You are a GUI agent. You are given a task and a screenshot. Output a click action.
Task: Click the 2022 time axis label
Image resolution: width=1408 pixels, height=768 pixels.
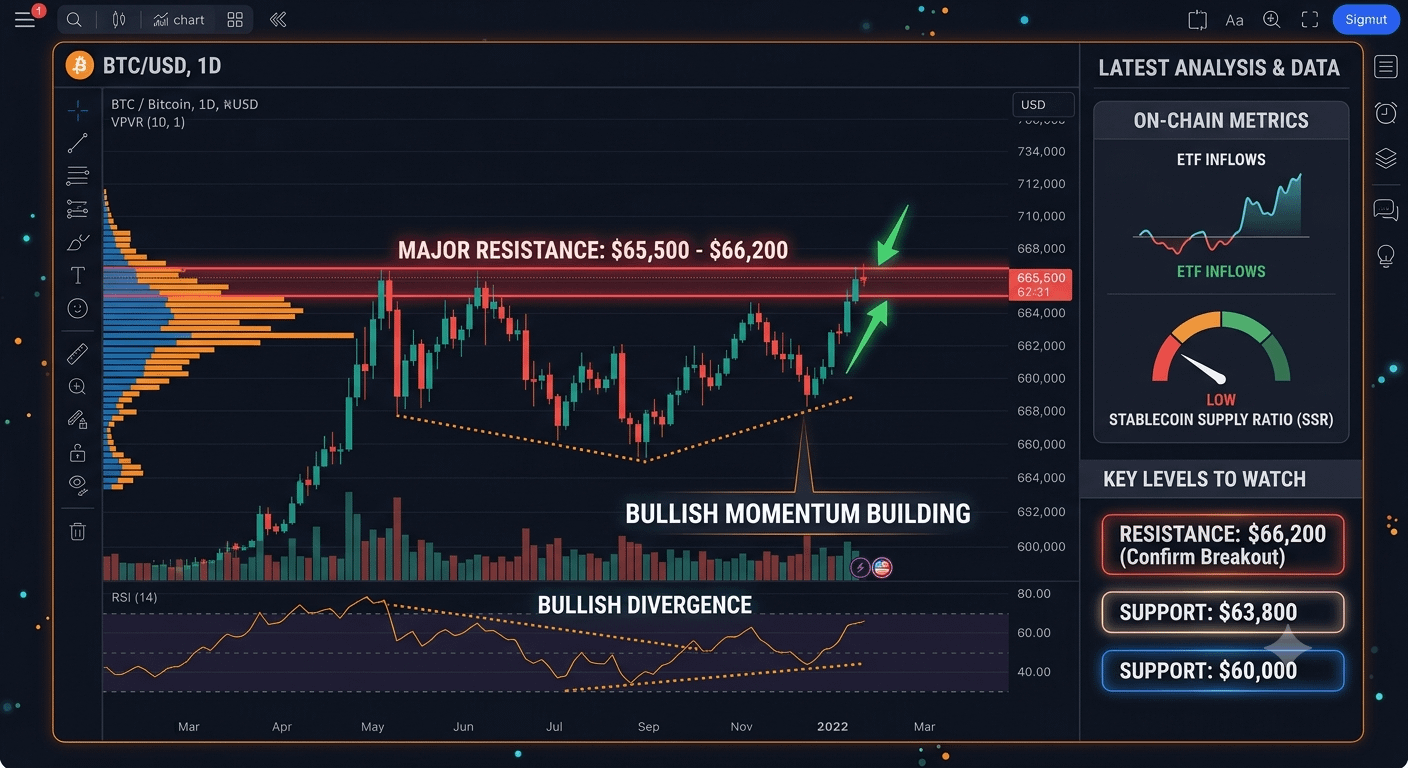832,727
